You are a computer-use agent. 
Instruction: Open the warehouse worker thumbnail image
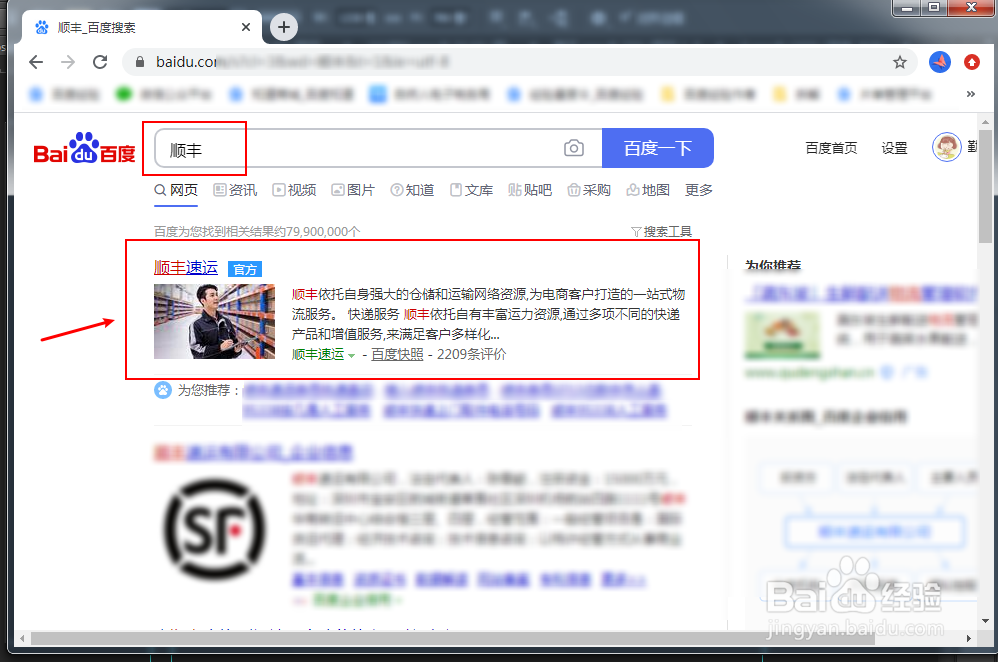(x=214, y=321)
